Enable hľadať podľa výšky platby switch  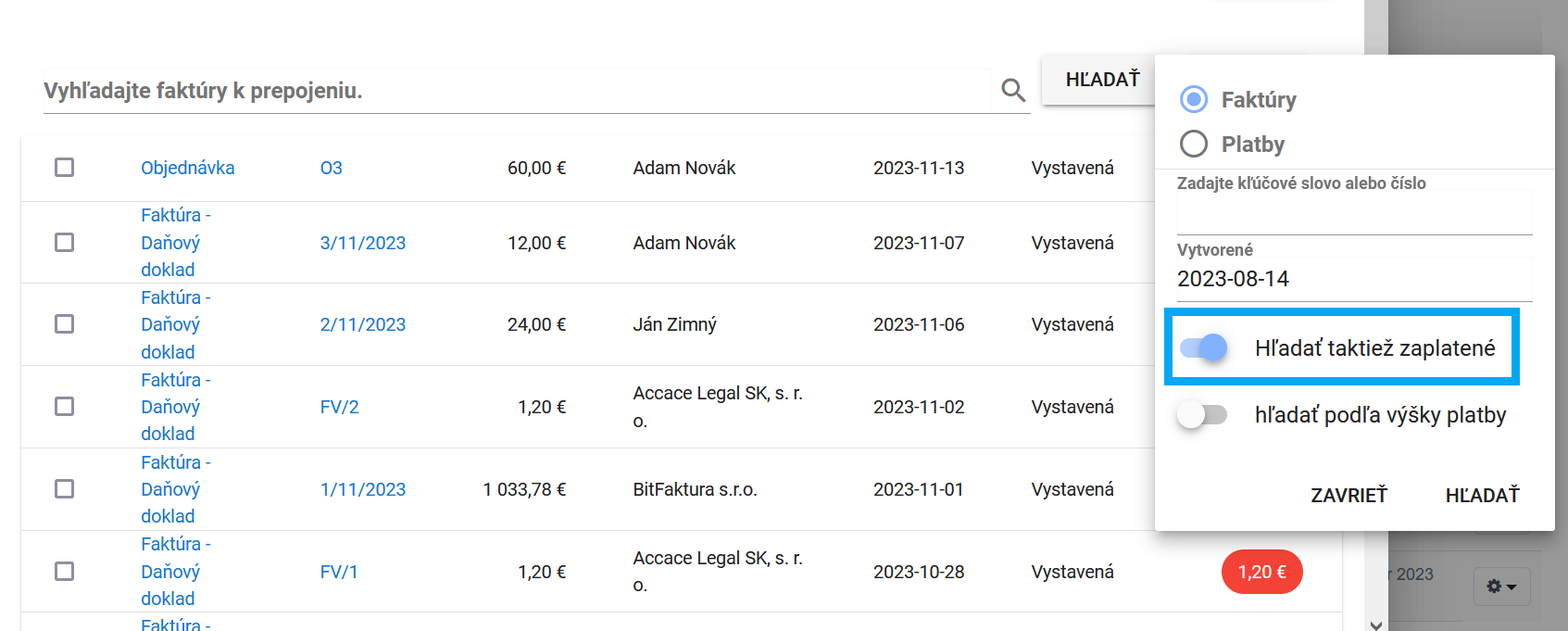[1202, 414]
